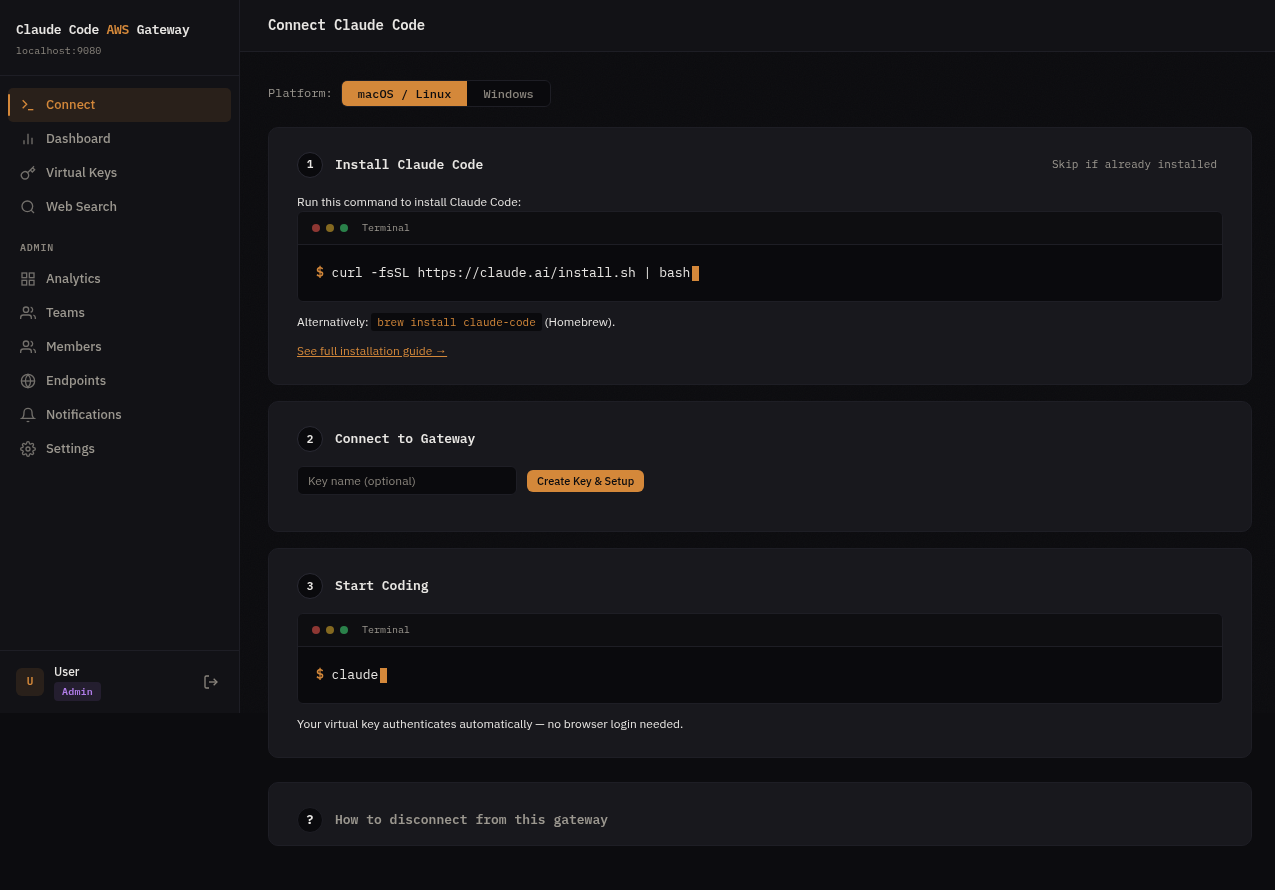Image resolution: width=1275 pixels, height=890 pixels.
Task: Click the Create Key & Setup button
Action: 585,480
